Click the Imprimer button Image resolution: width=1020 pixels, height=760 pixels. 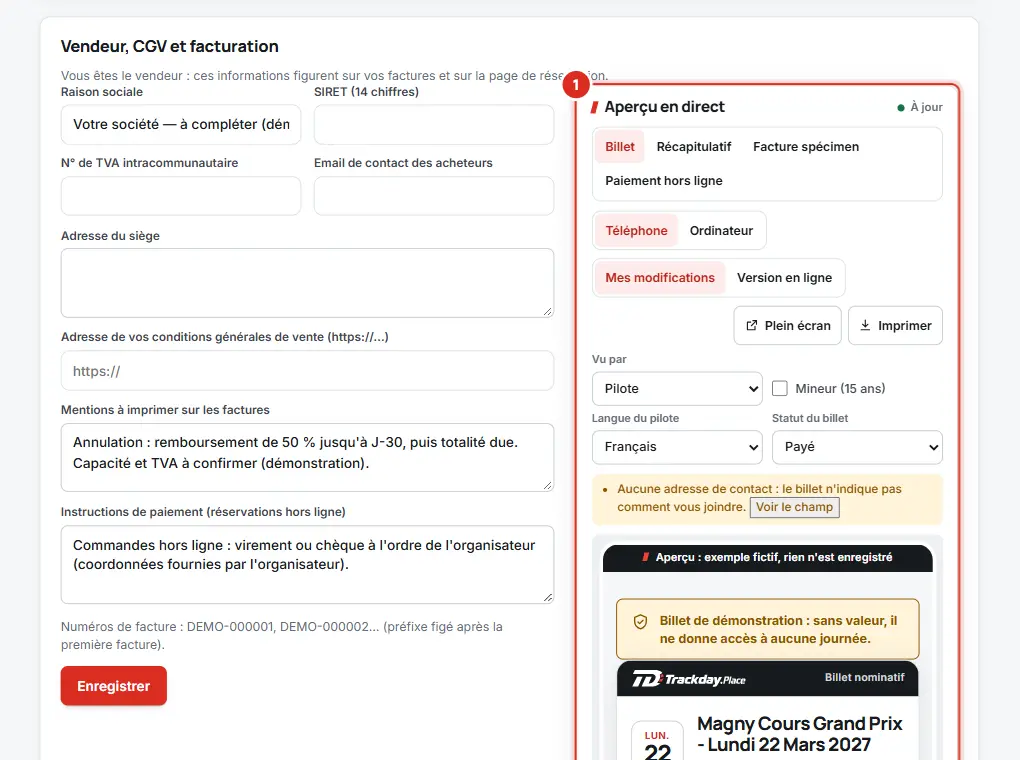point(895,325)
